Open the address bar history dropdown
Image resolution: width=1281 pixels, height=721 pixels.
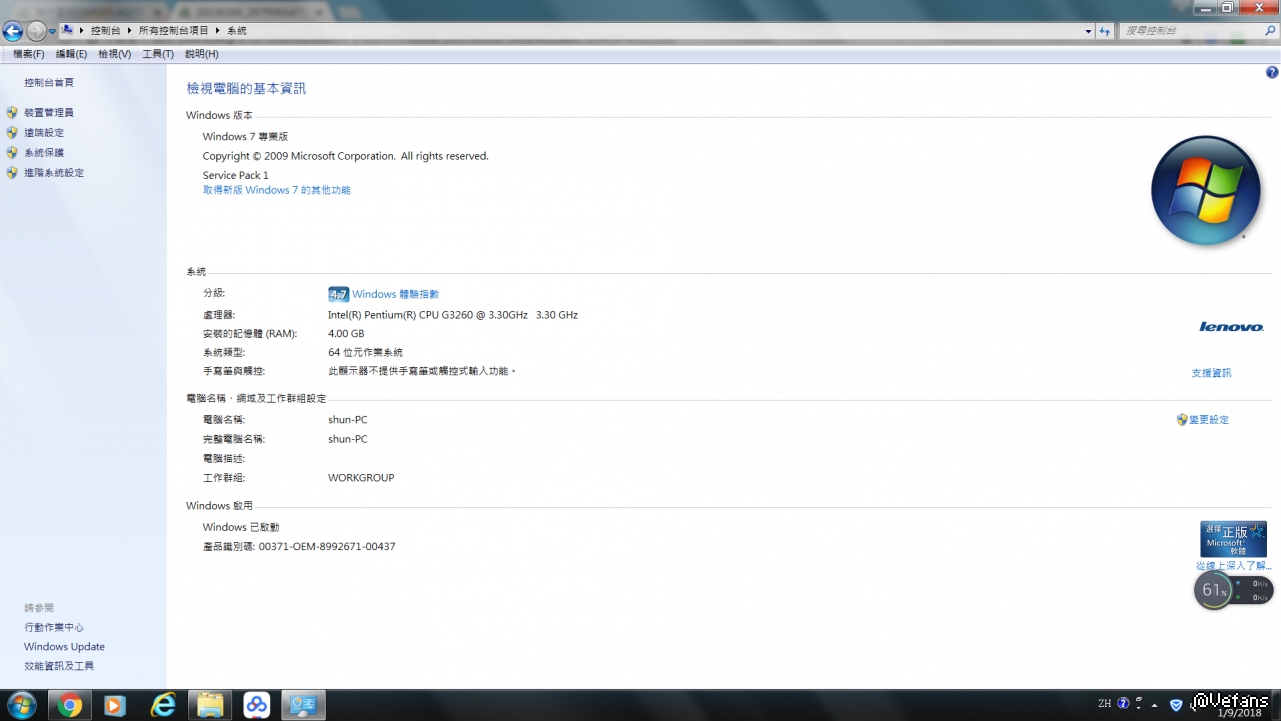[1089, 31]
